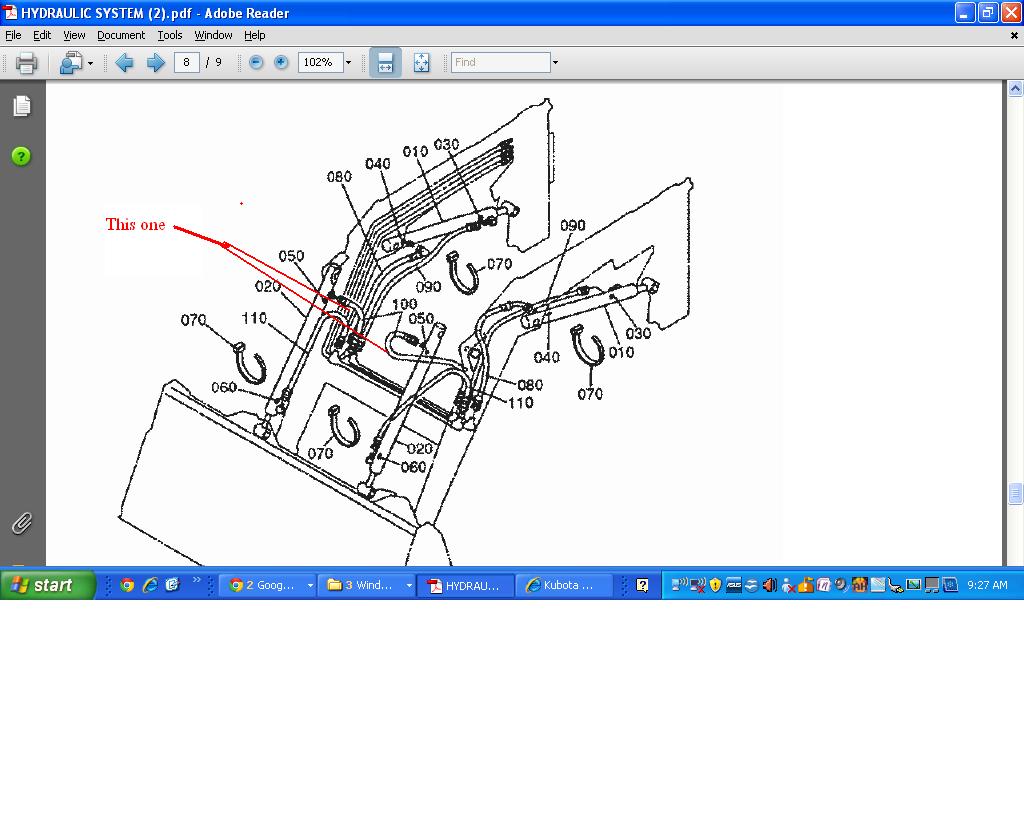Click the Print icon in the toolbar

pos(26,63)
